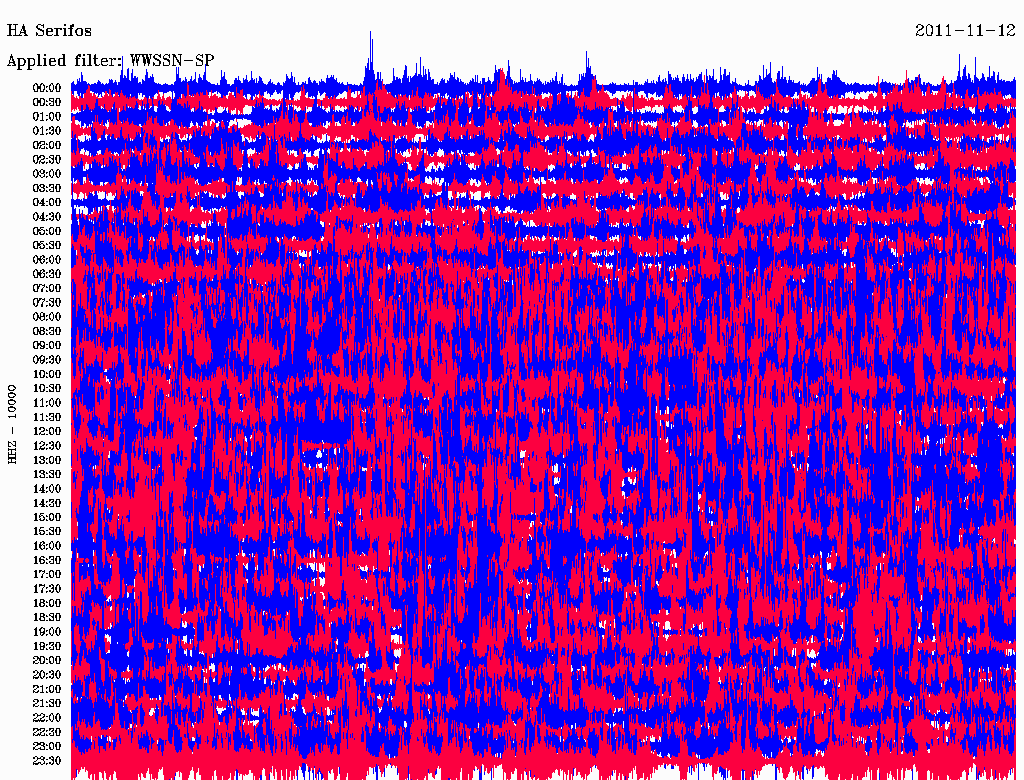Select the 23:30 time label
The image size is (1024, 780).
click(47, 761)
